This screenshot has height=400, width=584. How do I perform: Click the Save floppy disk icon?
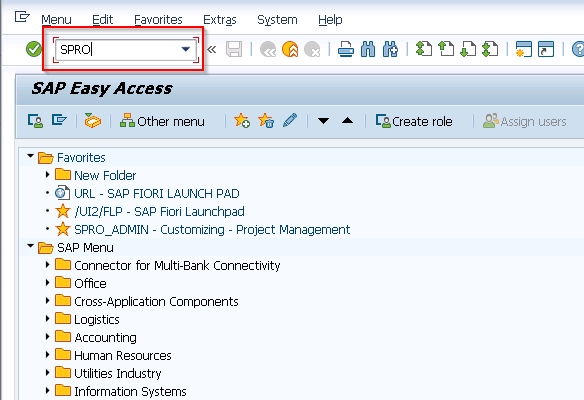[234, 49]
